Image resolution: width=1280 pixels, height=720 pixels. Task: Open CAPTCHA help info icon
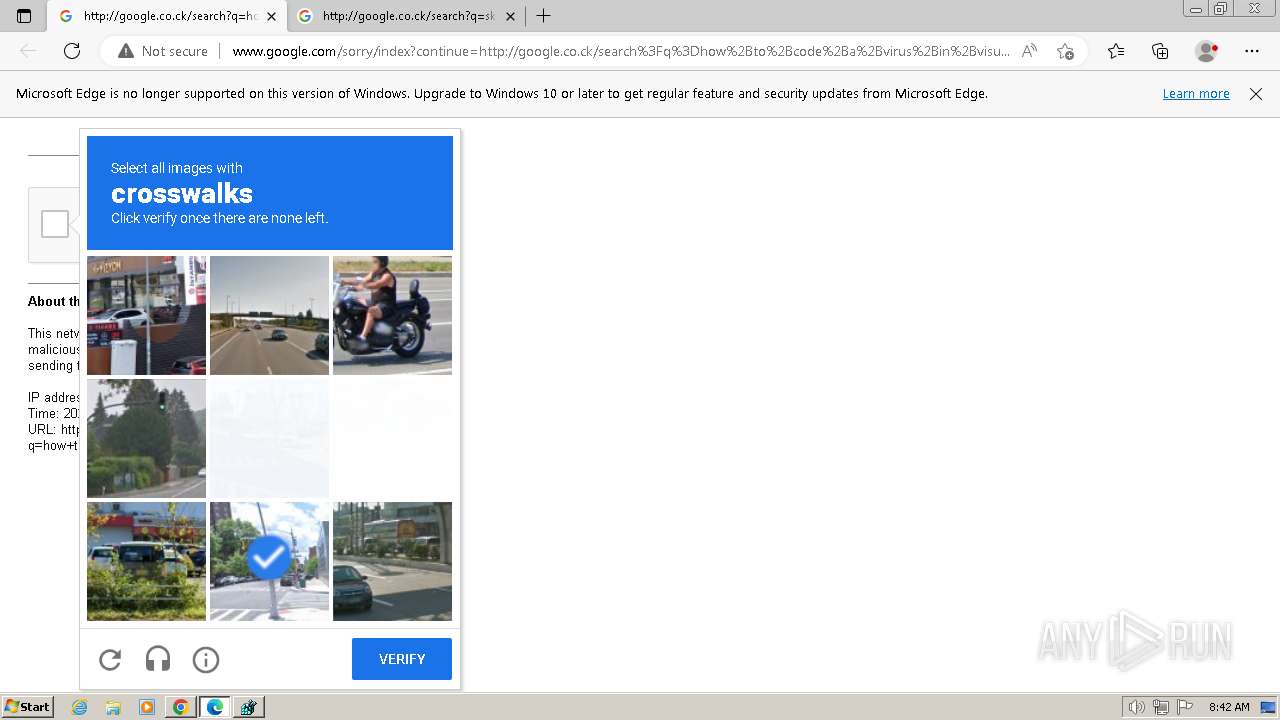[x=206, y=659]
